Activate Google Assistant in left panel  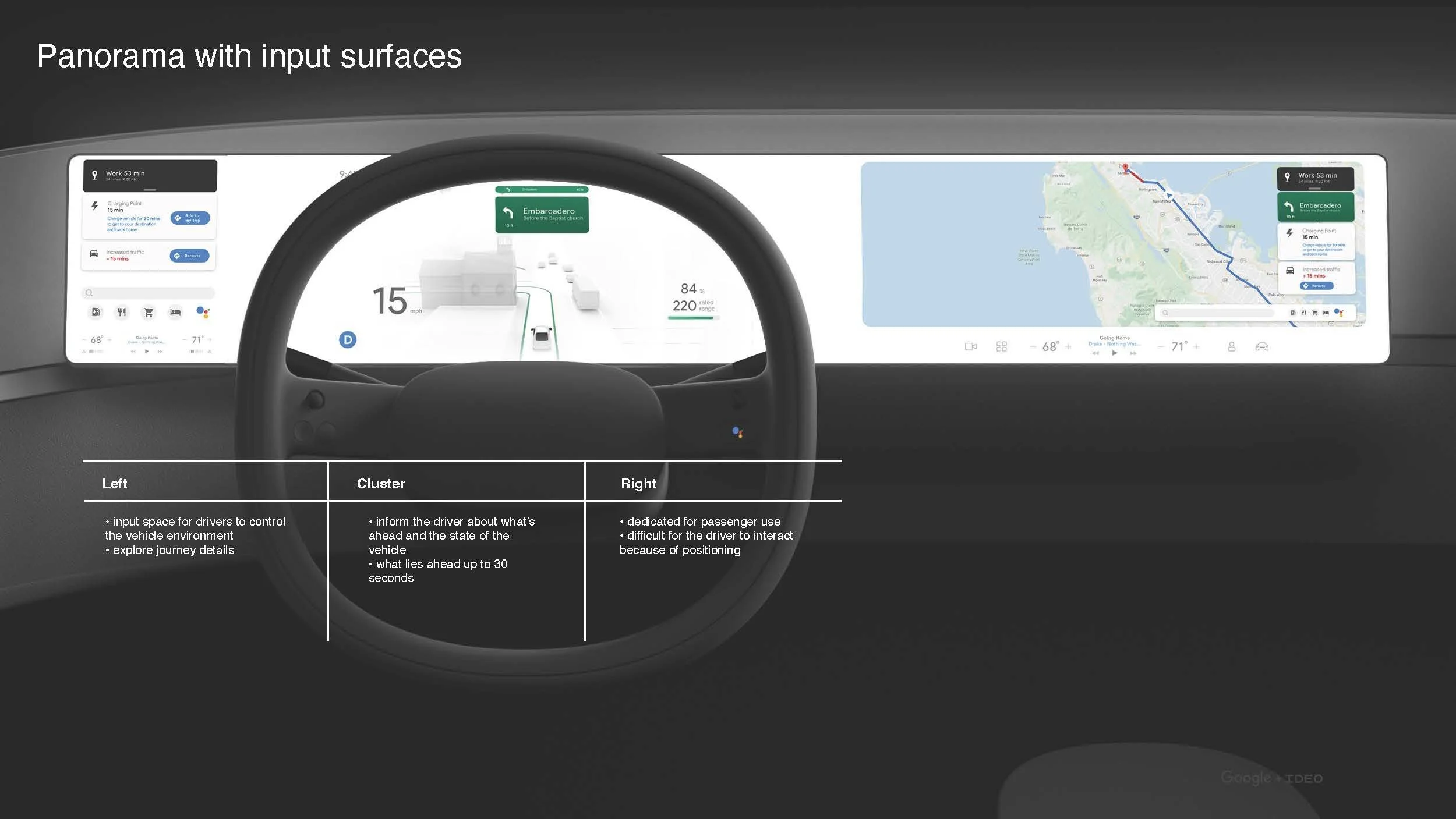point(203,312)
